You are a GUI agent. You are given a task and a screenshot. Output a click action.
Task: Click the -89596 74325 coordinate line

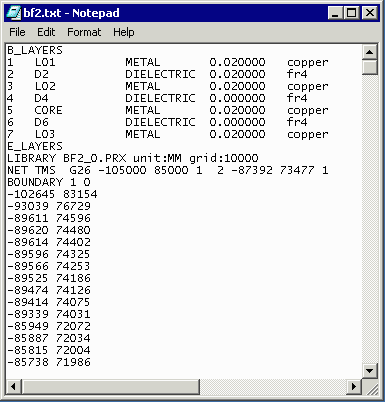49,254
